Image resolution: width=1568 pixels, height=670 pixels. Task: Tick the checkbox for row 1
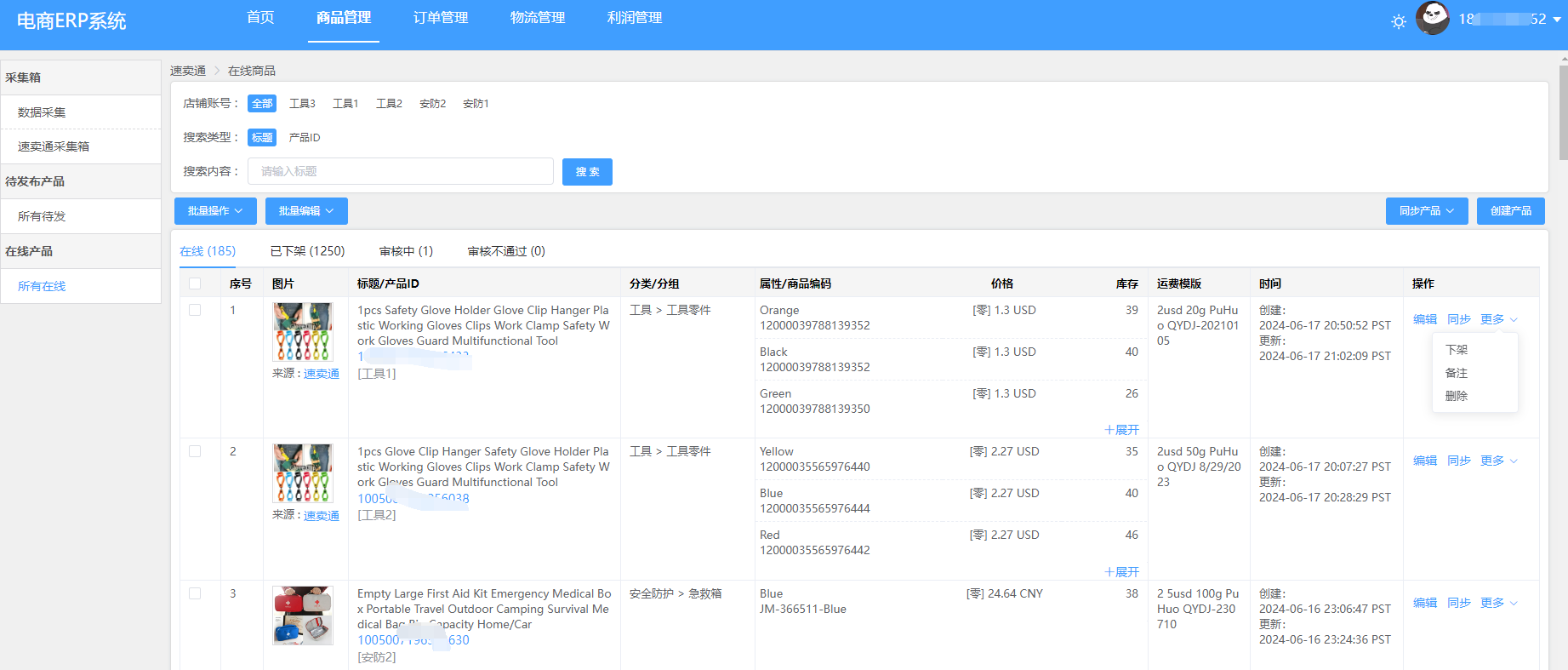pyautogui.click(x=195, y=310)
